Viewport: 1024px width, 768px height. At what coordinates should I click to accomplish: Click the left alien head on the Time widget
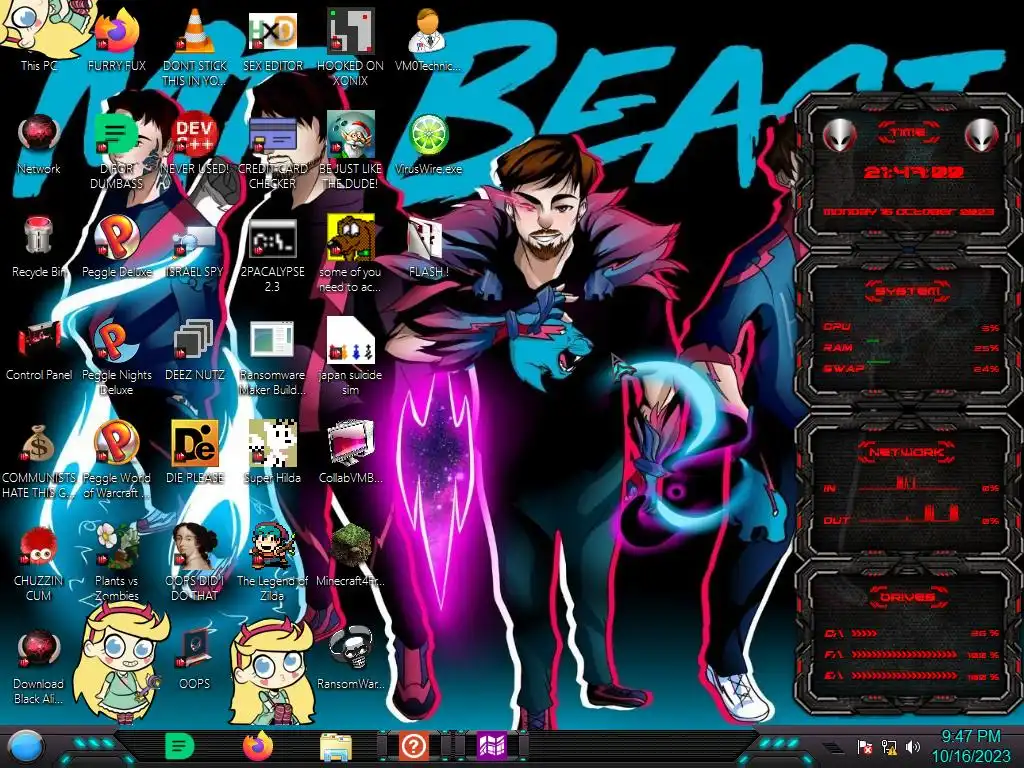tap(840, 136)
